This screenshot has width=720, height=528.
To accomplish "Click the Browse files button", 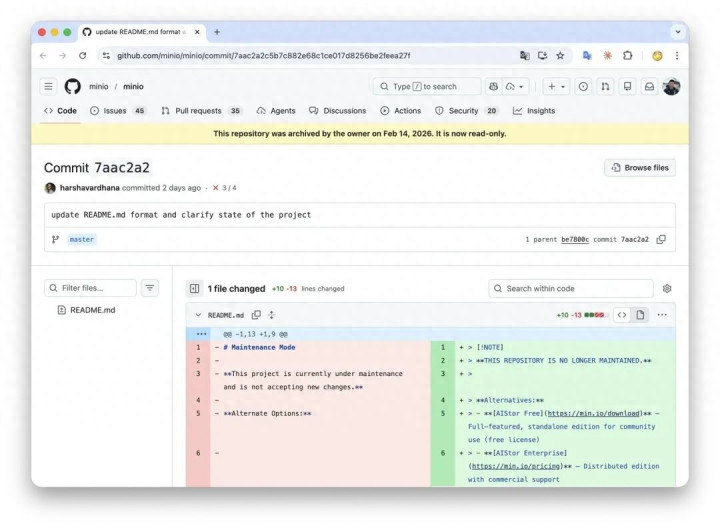I will click(x=639, y=167).
